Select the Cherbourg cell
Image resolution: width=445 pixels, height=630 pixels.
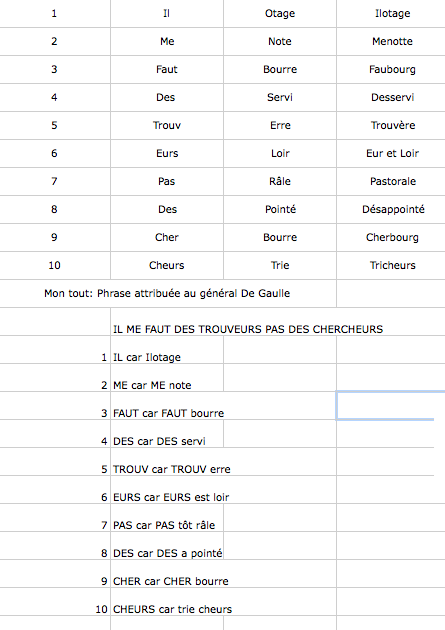pyautogui.click(x=392, y=237)
